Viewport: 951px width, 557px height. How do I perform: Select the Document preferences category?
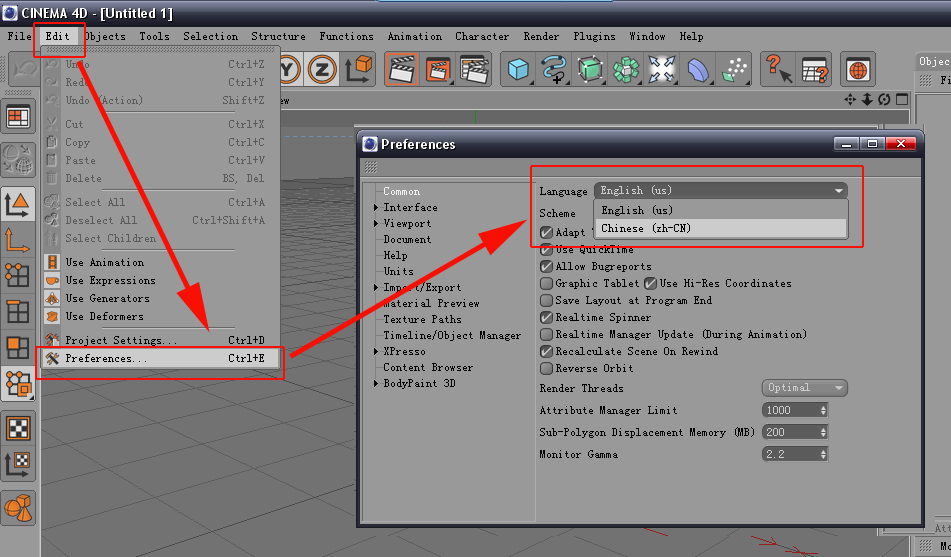(407, 239)
